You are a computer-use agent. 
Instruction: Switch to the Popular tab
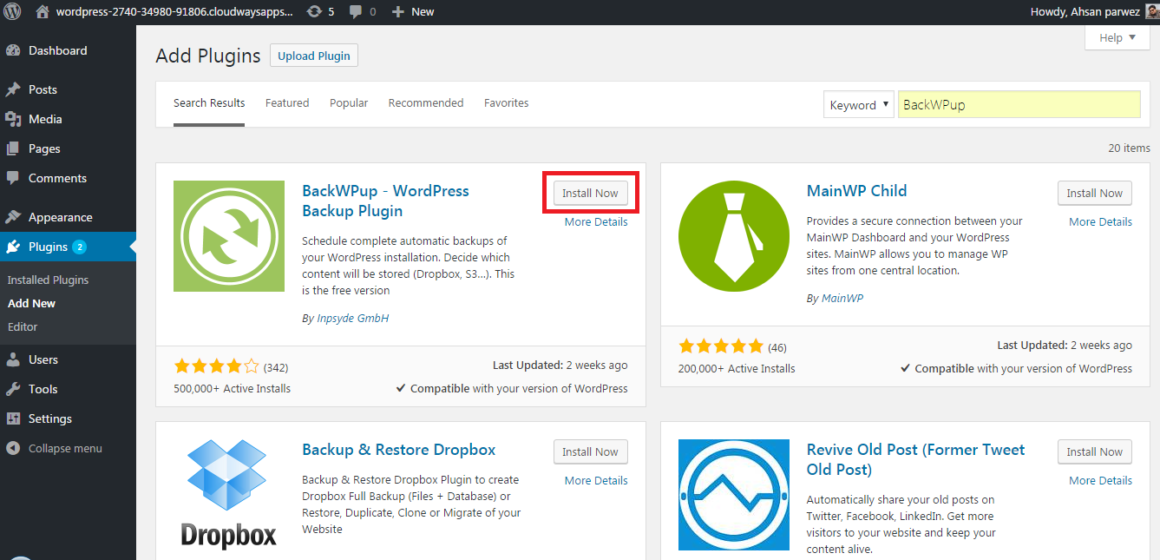coord(348,104)
